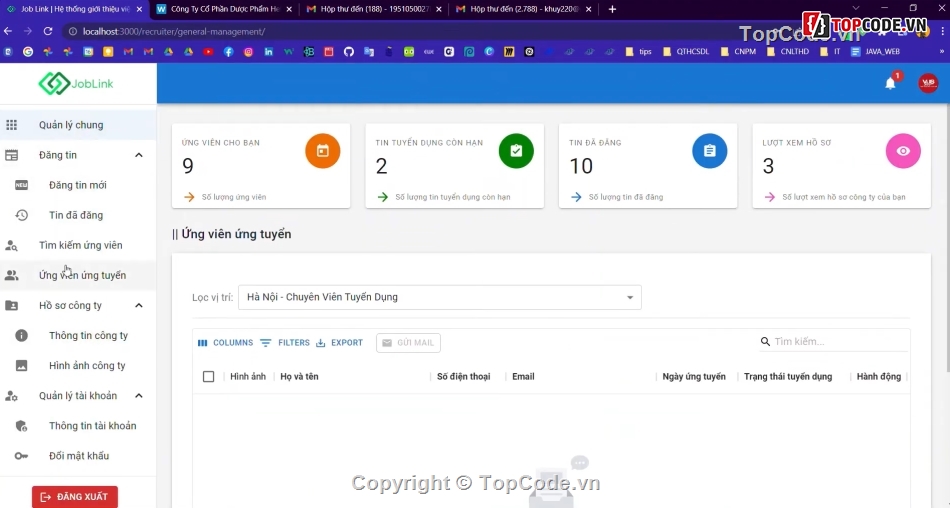Viewport: 950px width, 508px height.
Task: Open the CNPM bookmark folder
Action: click(738, 52)
